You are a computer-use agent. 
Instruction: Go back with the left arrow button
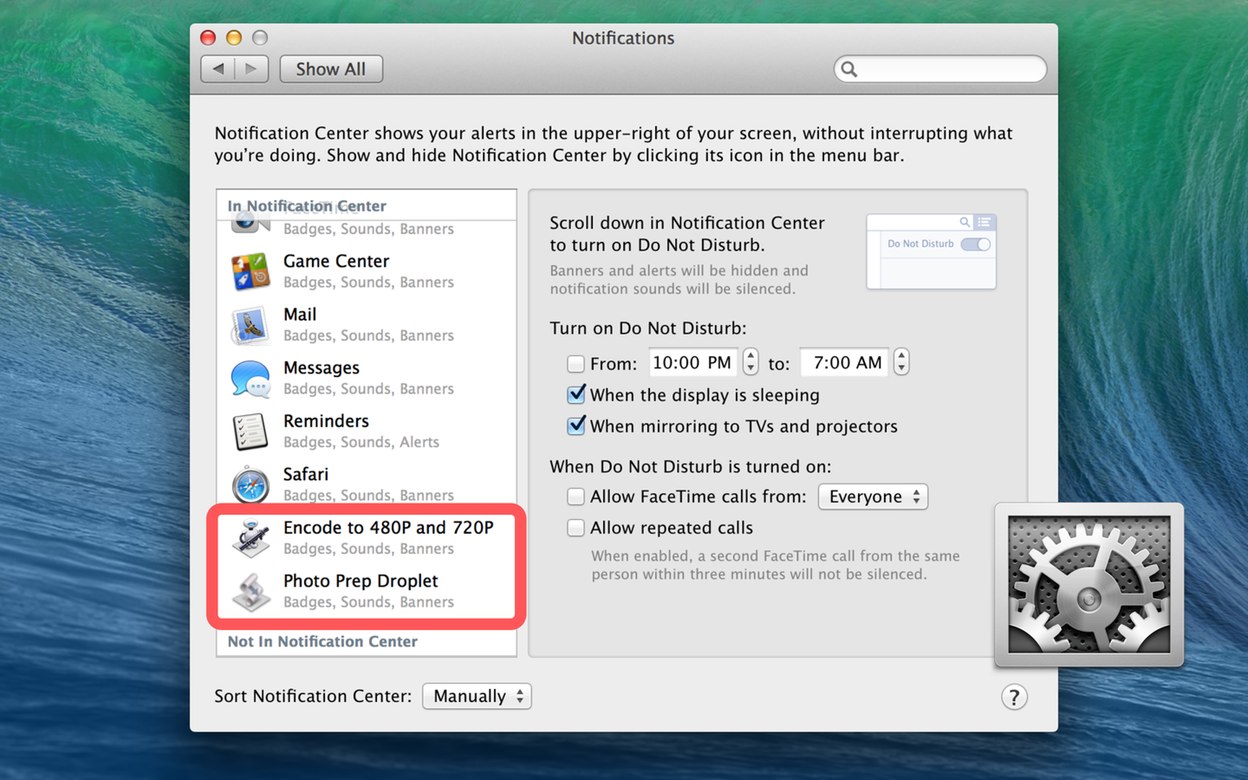(x=218, y=69)
